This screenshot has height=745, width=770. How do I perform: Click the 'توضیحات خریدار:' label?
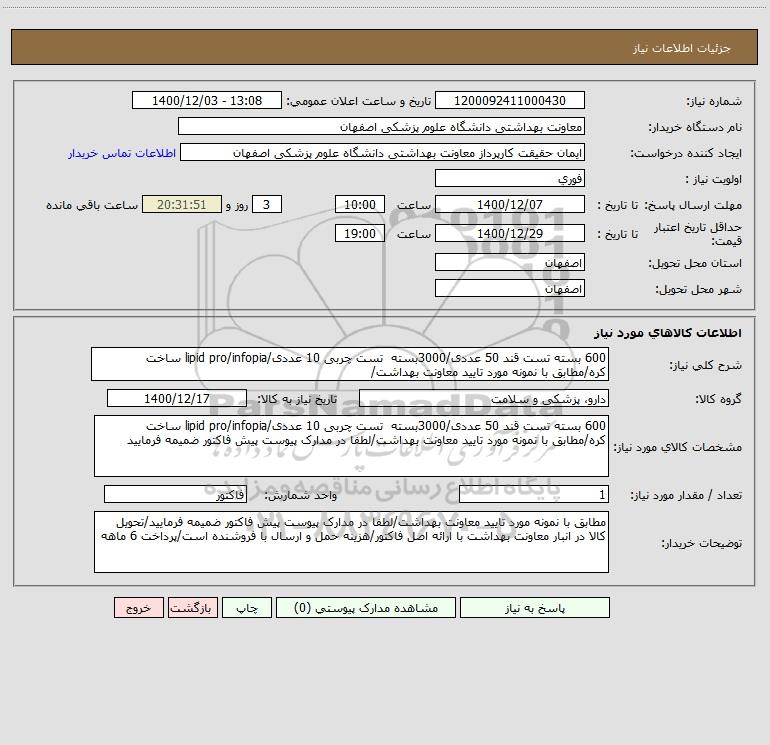click(702, 544)
